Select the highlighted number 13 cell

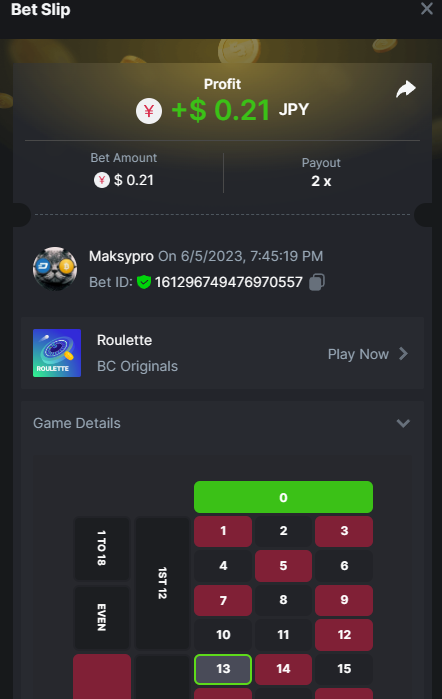coord(223,669)
